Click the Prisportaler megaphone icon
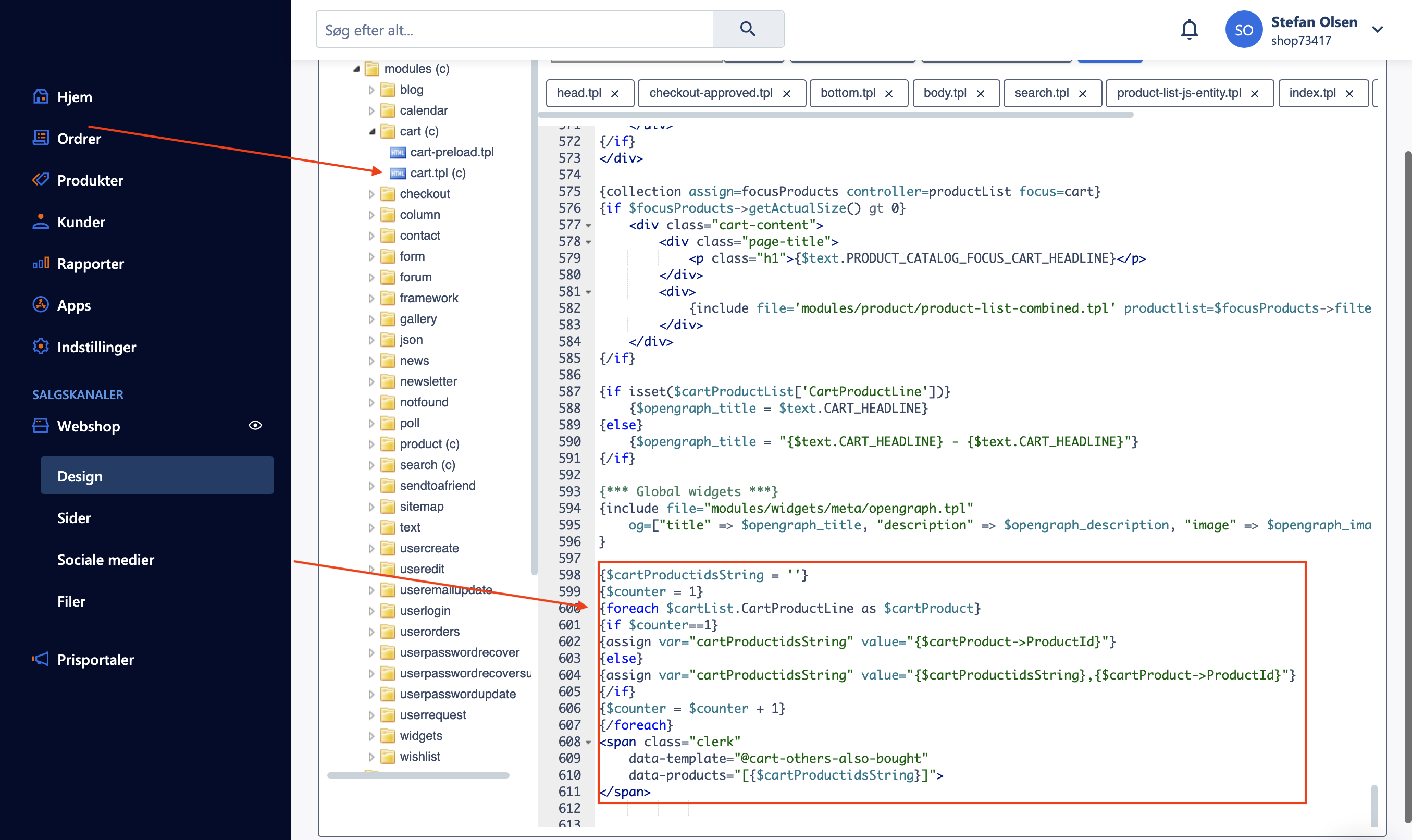This screenshot has width=1412, height=840. [40, 659]
